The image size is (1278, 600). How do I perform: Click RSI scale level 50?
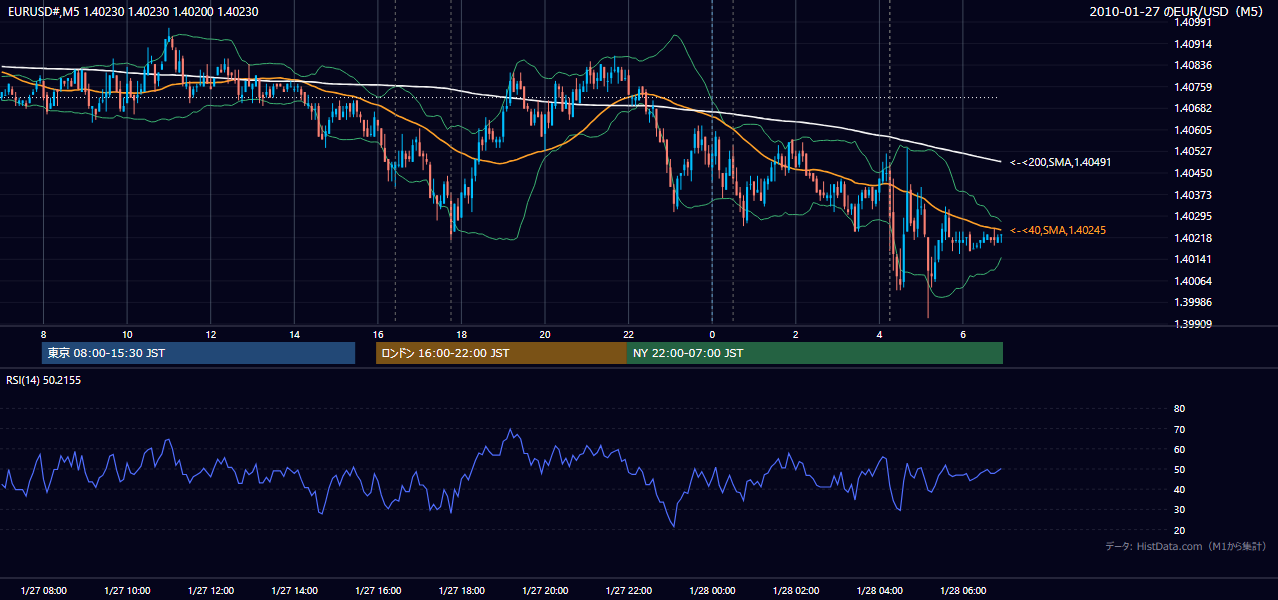point(1179,469)
